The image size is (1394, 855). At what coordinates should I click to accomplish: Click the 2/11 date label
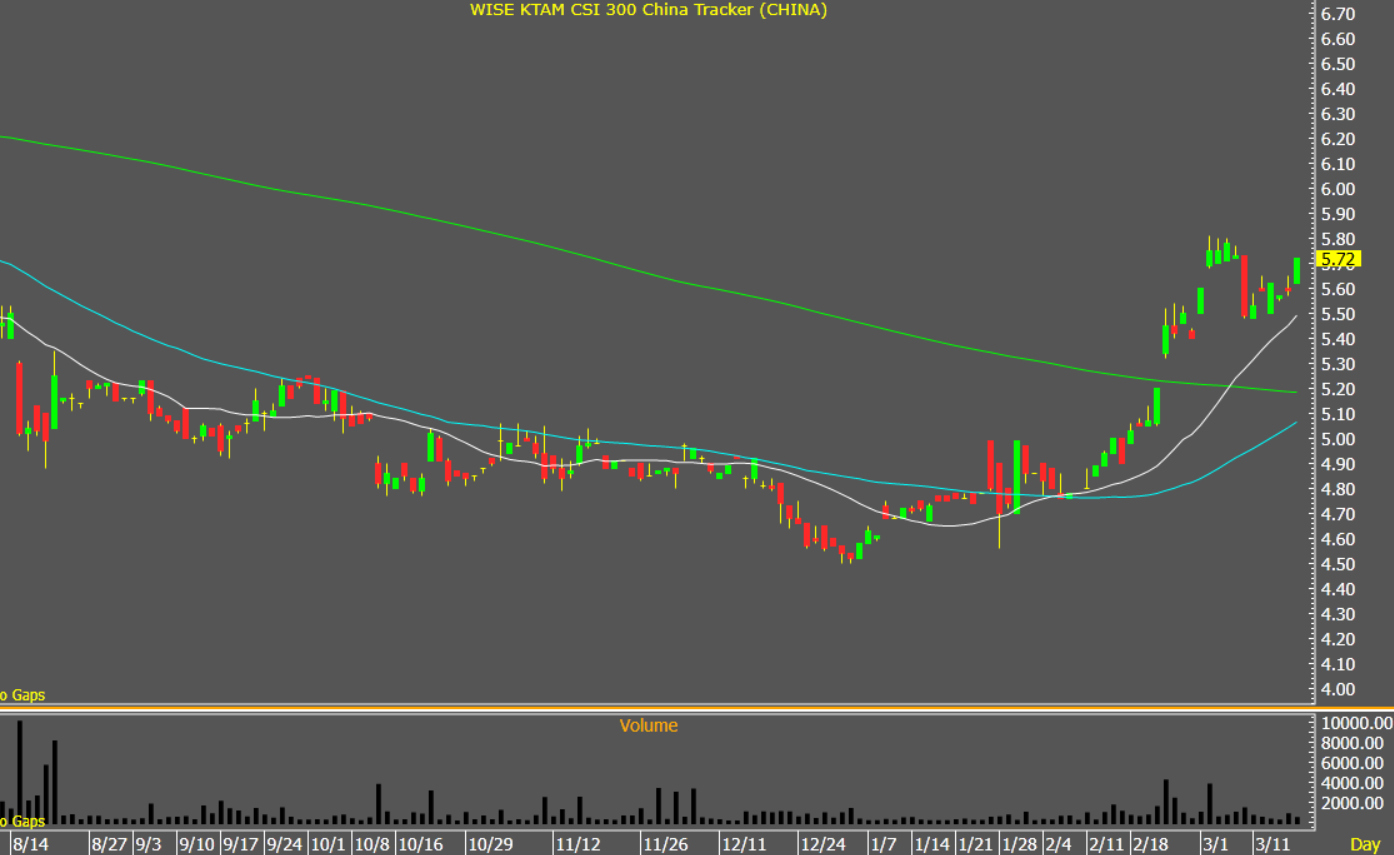tap(1107, 845)
